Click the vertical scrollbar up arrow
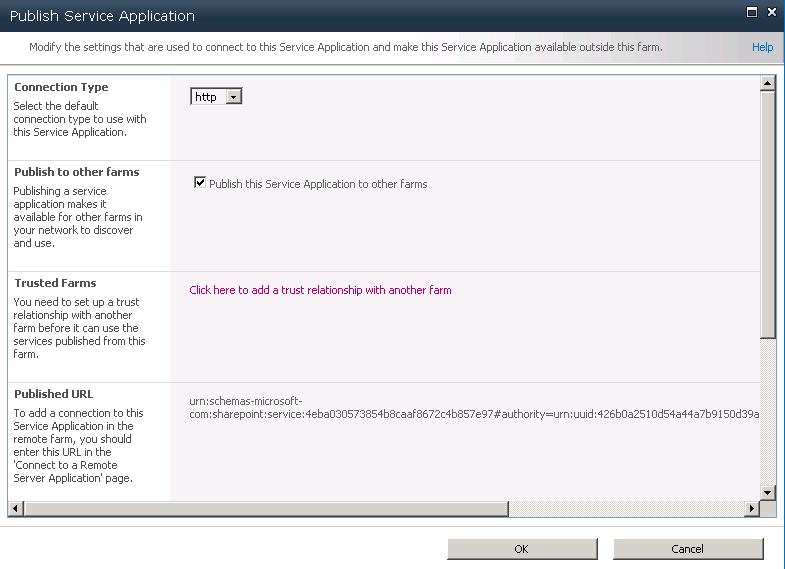The height and width of the screenshot is (569, 785). [767, 83]
